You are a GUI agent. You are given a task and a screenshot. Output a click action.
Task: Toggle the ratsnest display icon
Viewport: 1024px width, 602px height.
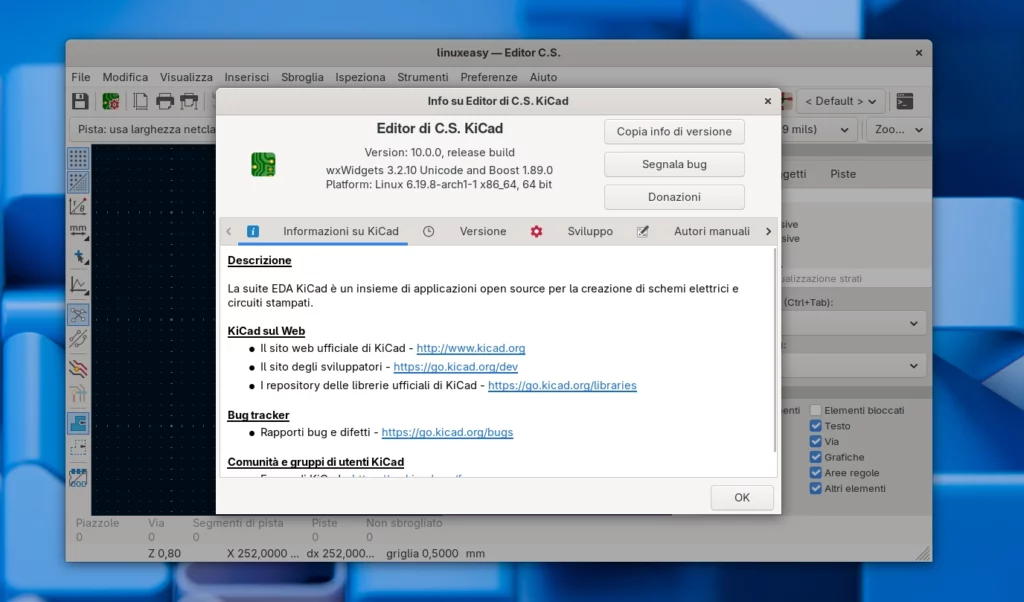click(x=78, y=314)
